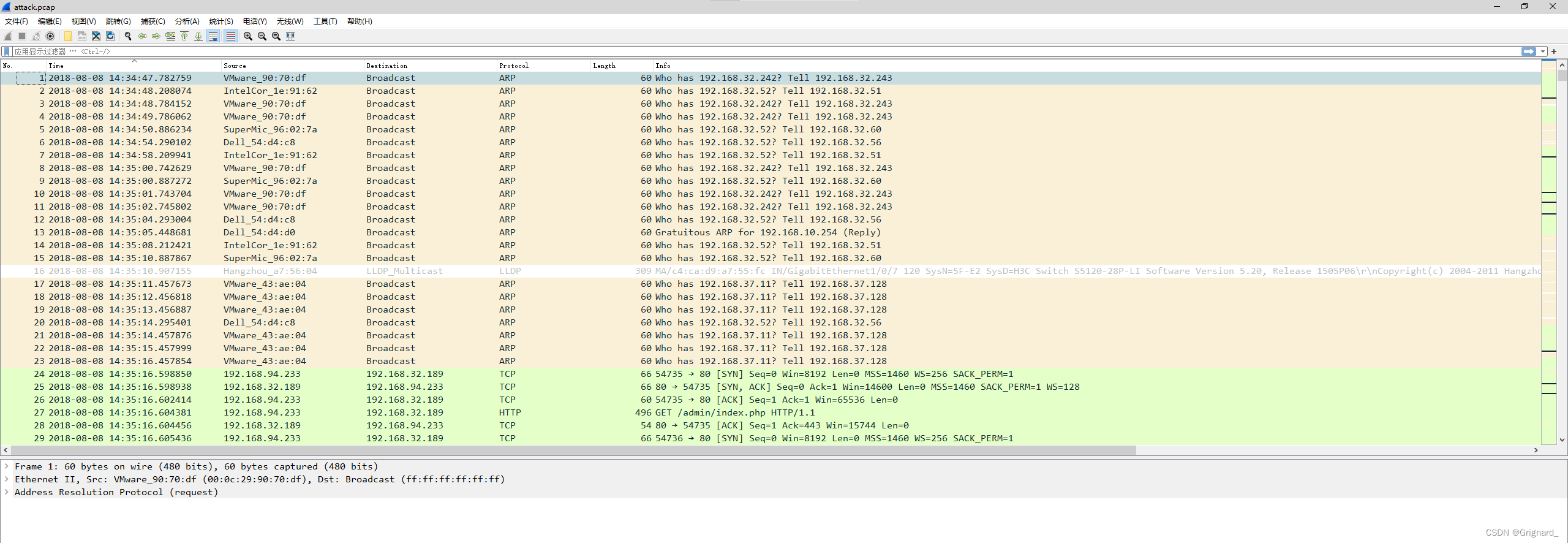Select packet 27 GET /admin/index.php row
The height and width of the screenshot is (543, 1568).
pos(771,412)
